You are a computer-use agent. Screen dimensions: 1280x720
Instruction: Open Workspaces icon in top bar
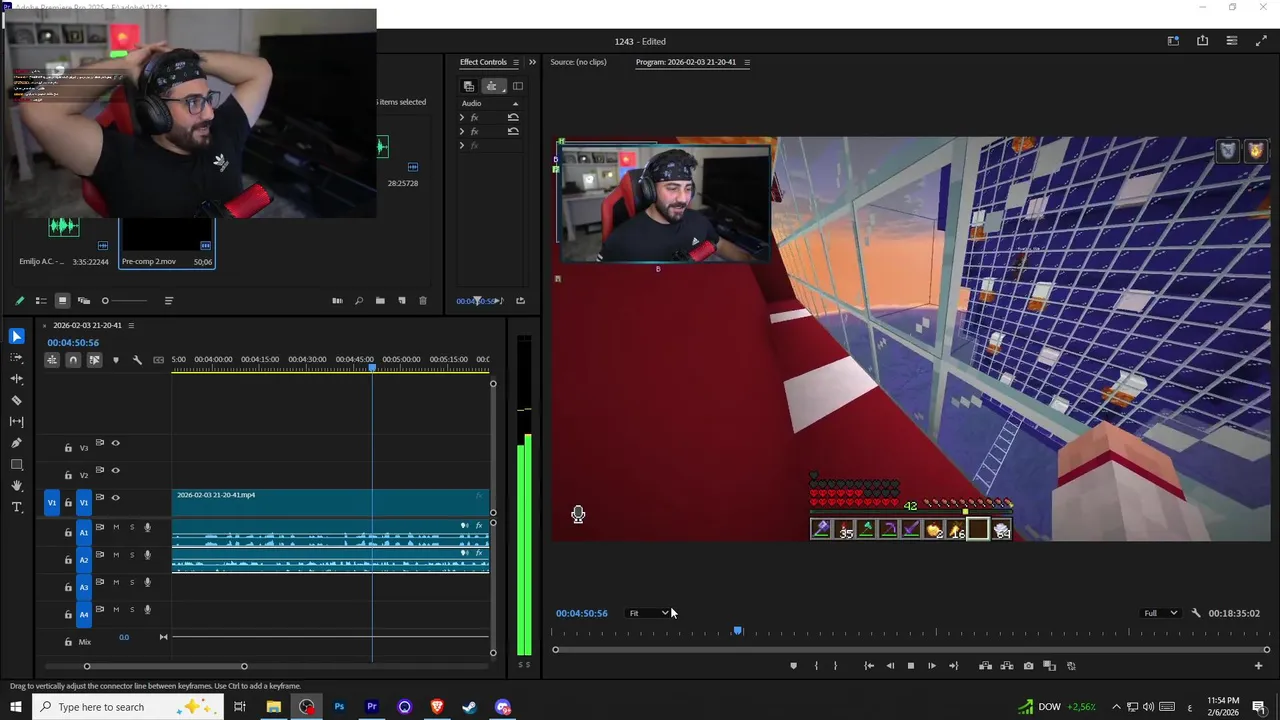(1173, 41)
